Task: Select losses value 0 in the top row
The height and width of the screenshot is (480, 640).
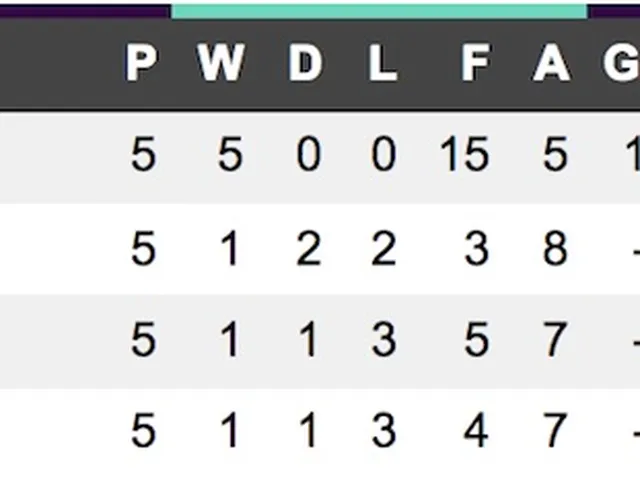Action: [383, 156]
